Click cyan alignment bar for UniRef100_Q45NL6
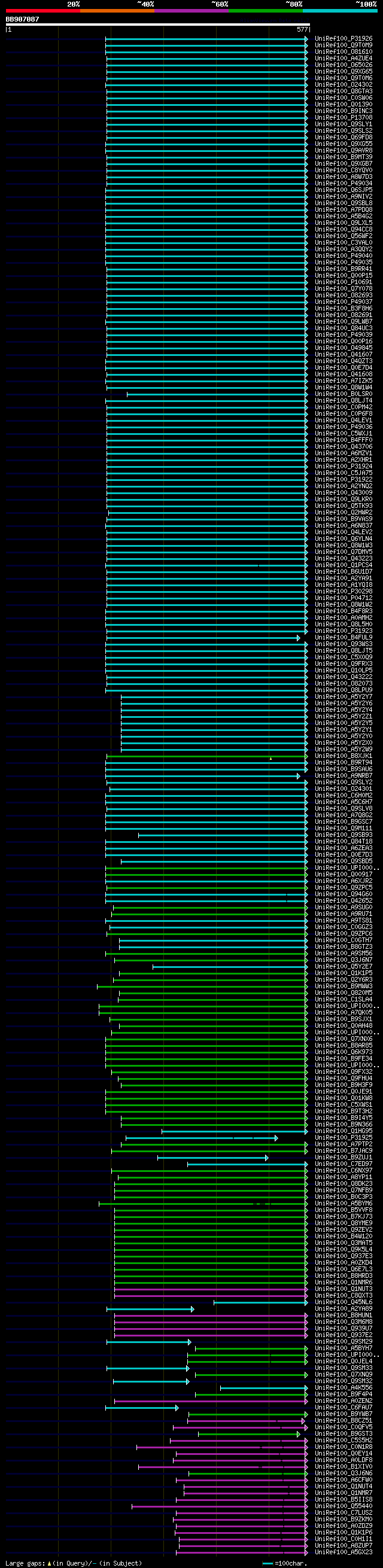This screenshot has width=383, height=1568. [260, 1302]
